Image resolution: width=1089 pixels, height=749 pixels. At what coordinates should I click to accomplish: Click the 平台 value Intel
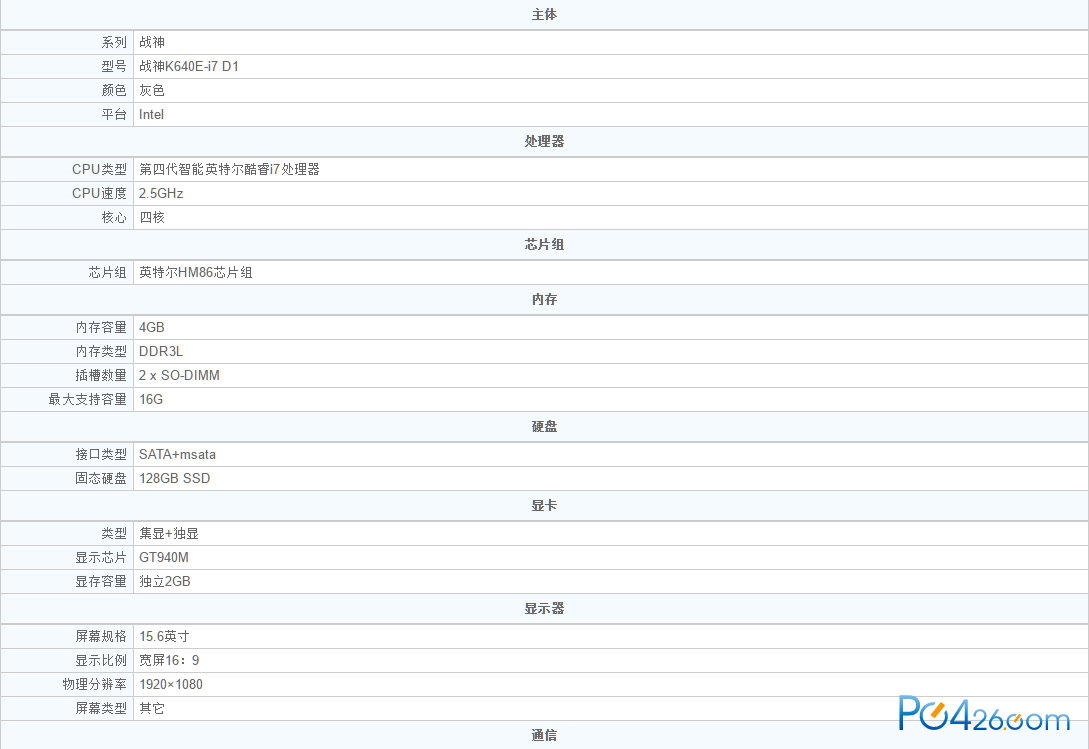(151, 115)
